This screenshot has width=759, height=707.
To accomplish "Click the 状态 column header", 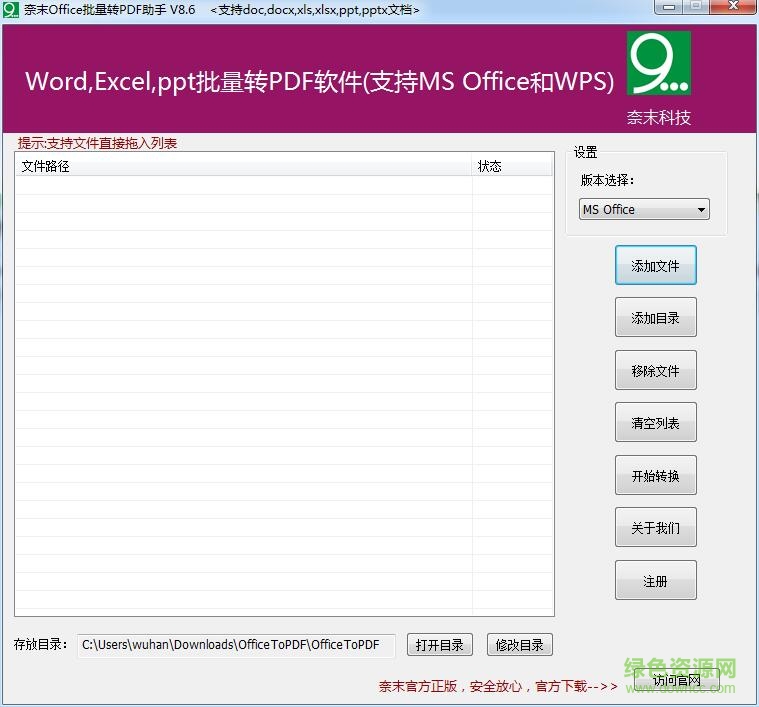I will (x=511, y=166).
